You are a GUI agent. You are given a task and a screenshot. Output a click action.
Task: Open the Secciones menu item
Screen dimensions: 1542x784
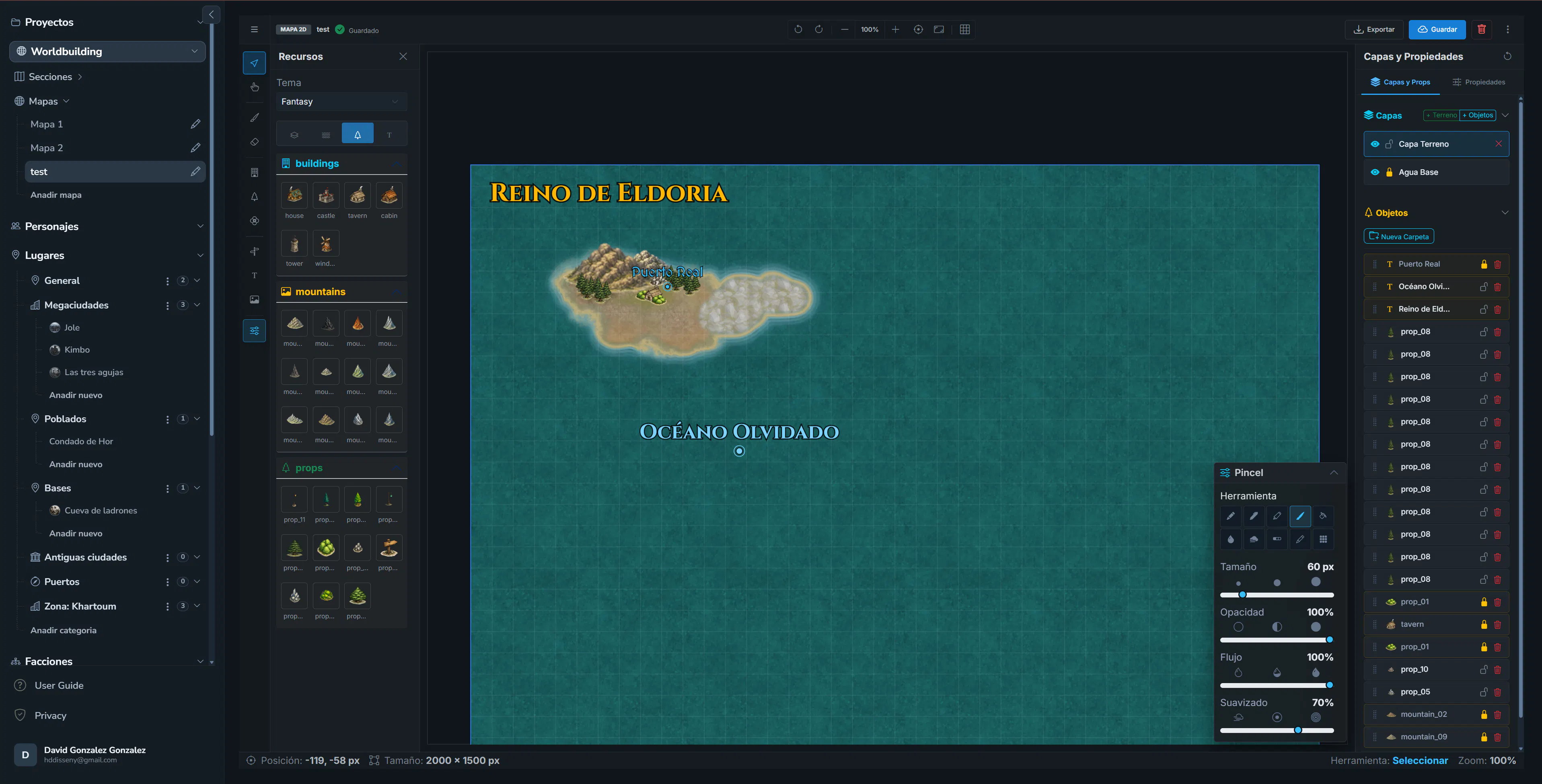click(50, 77)
